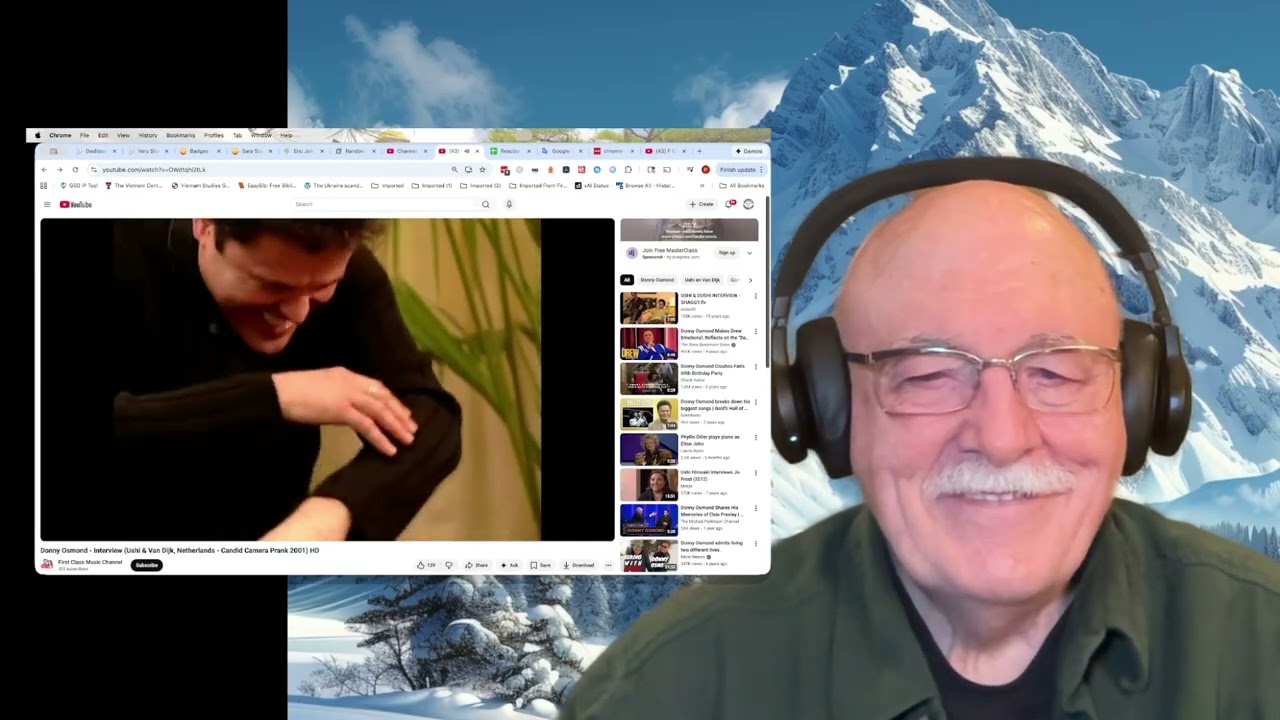Select the Ushi en Van Dijk chip
The image size is (1280, 720).
[x=702, y=280]
